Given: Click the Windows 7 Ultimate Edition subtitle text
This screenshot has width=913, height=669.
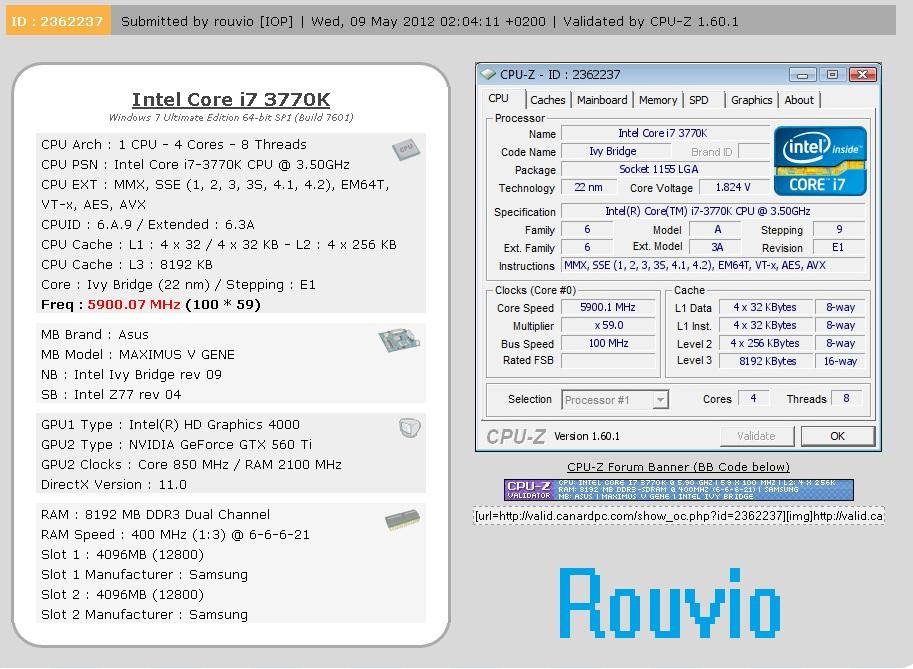Looking at the screenshot, I should [x=231, y=118].
